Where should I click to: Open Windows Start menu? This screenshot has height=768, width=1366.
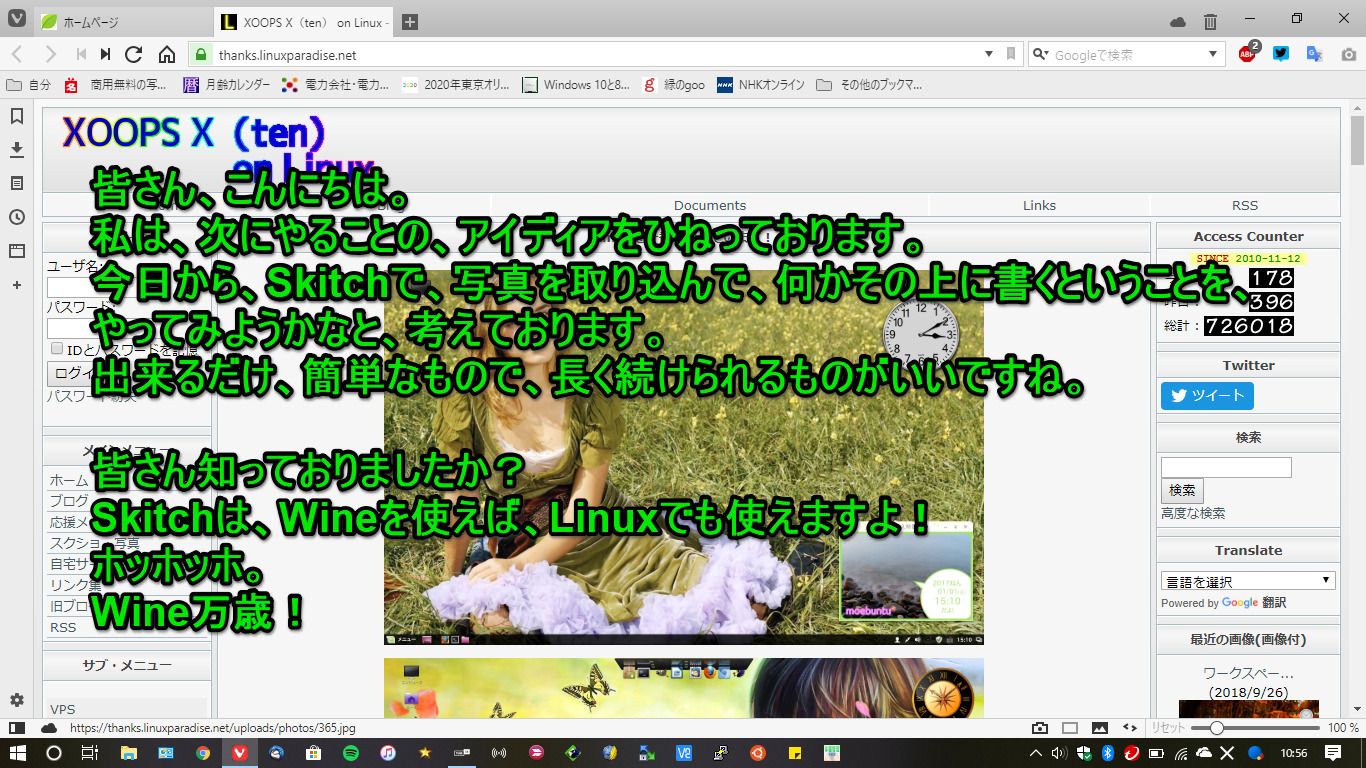point(19,753)
